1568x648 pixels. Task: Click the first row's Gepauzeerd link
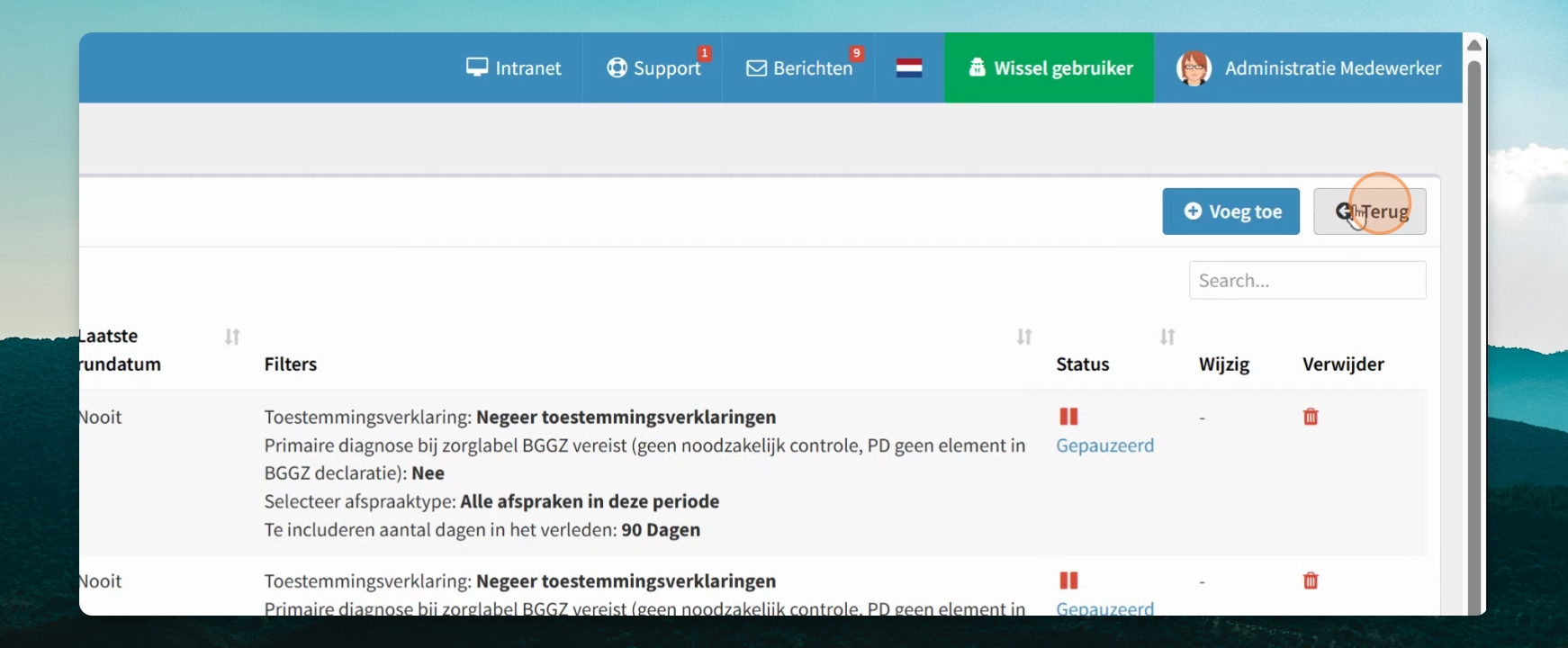[1104, 445]
